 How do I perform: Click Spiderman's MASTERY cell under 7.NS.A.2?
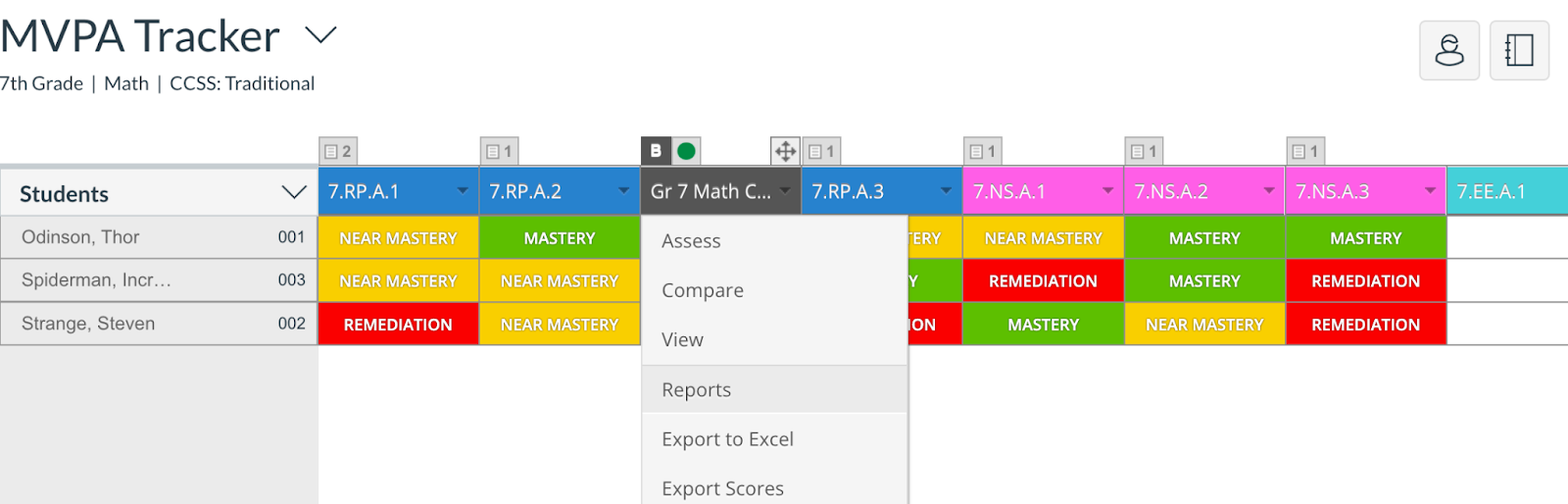(1204, 281)
